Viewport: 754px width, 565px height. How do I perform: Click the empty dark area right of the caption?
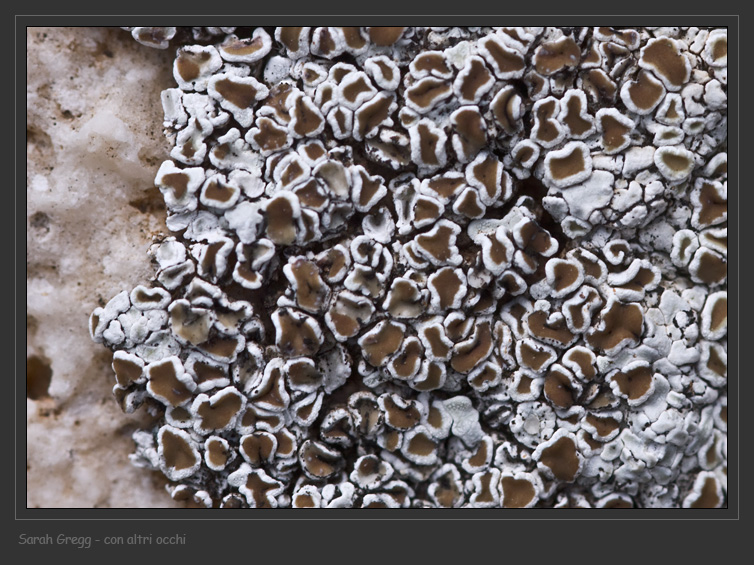480,541
